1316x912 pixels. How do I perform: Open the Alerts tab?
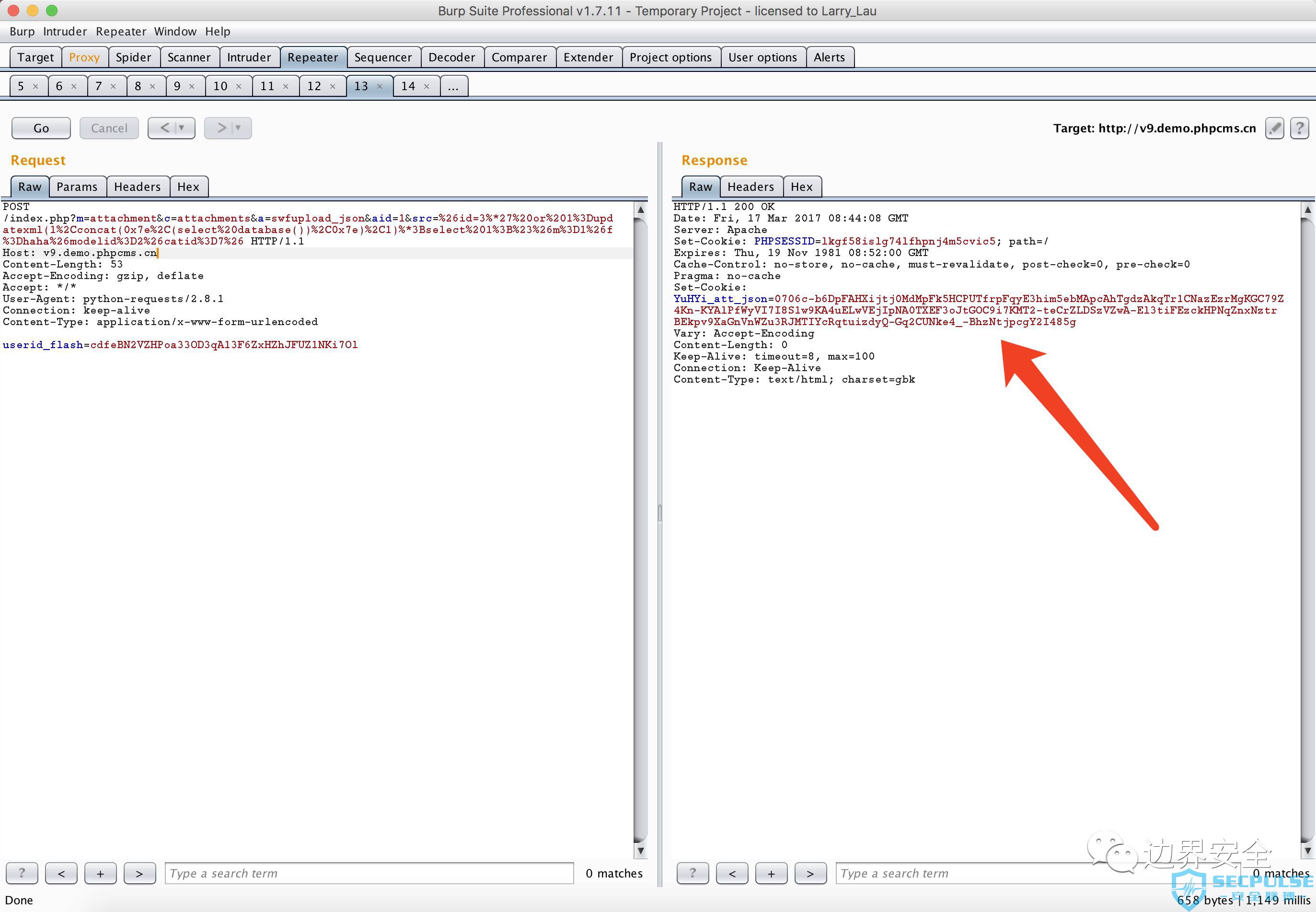(830, 57)
